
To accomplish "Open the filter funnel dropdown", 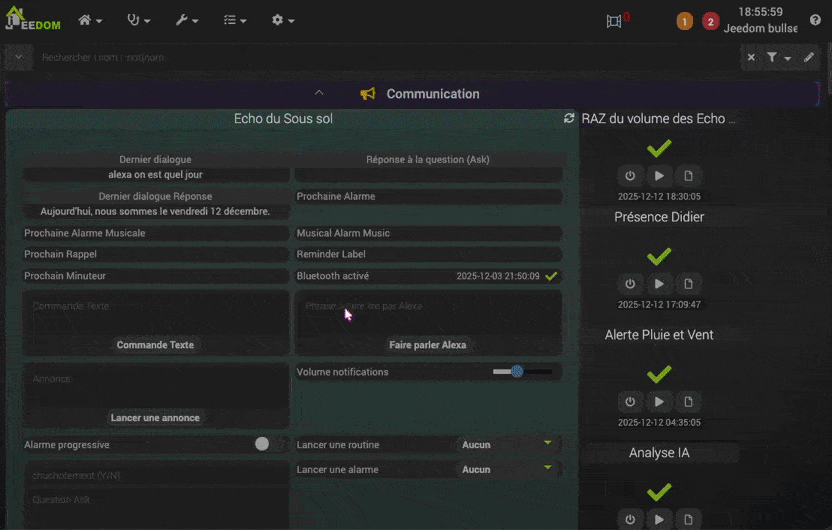I will [778, 57].
